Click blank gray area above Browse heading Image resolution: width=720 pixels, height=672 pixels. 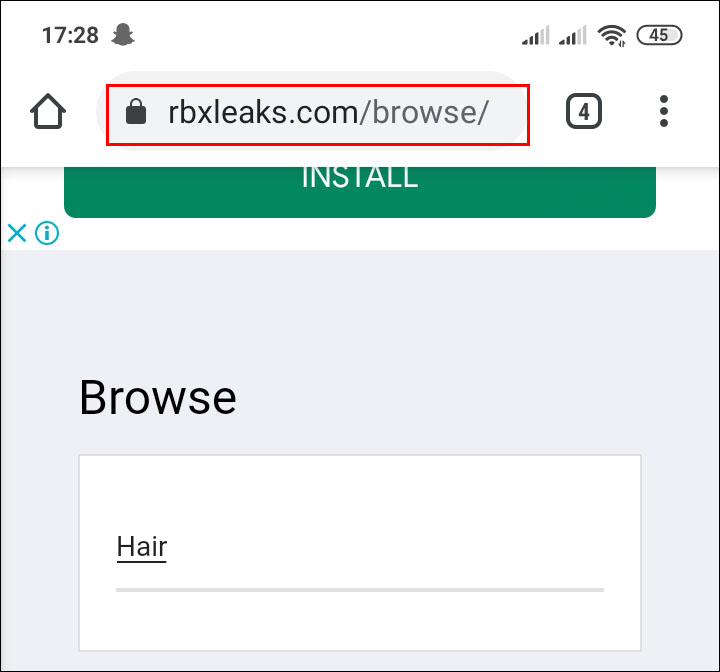360,308
